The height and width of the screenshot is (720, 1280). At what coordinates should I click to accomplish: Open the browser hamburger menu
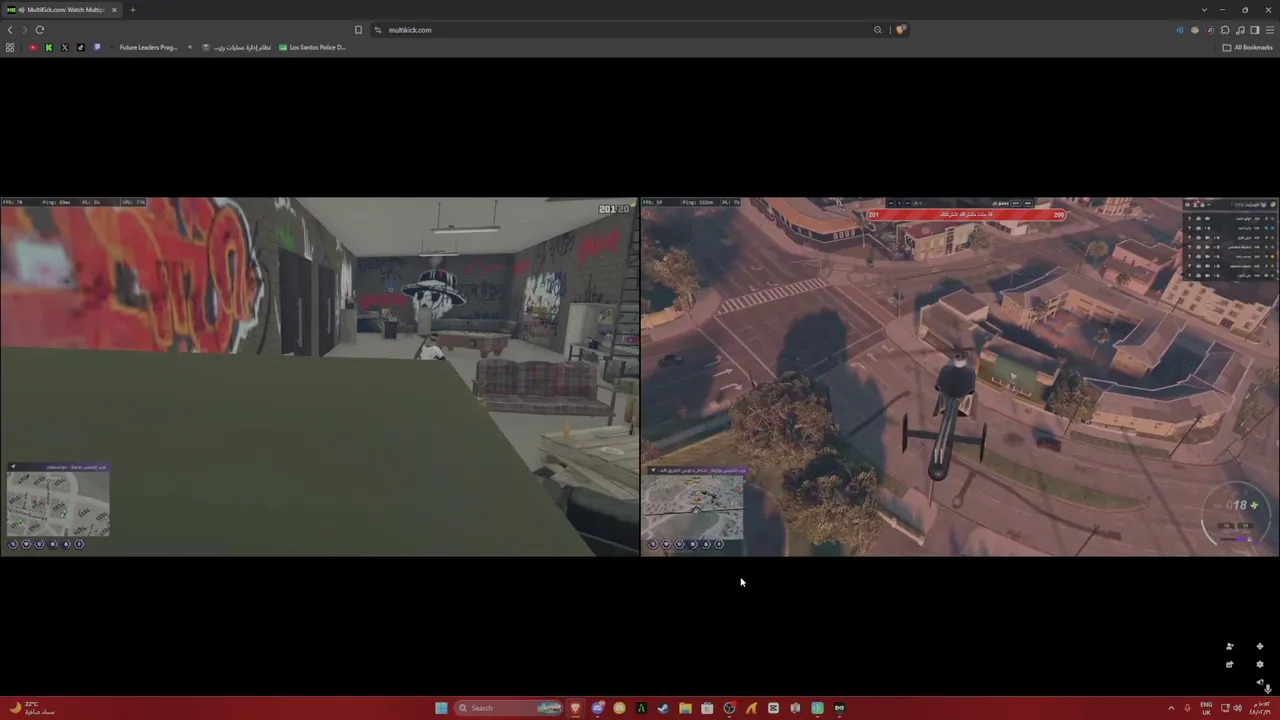point(1270,30)
